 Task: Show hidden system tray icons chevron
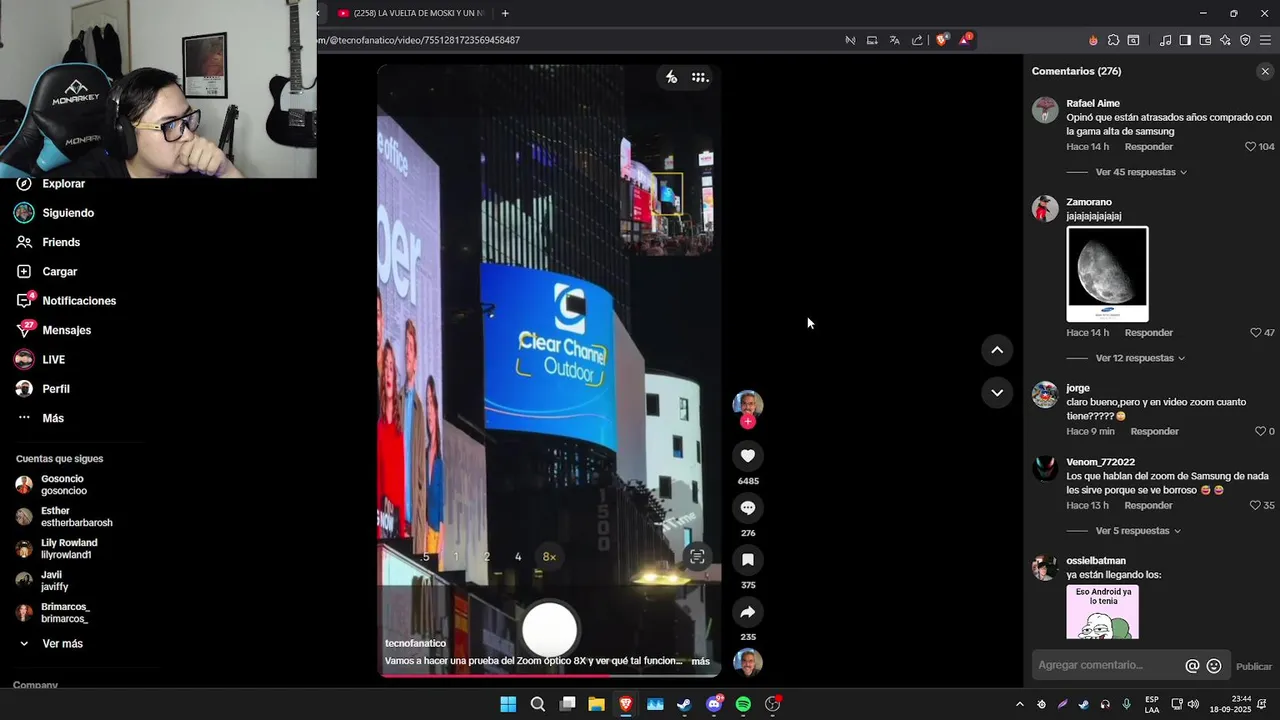(x=1019, y=705)
